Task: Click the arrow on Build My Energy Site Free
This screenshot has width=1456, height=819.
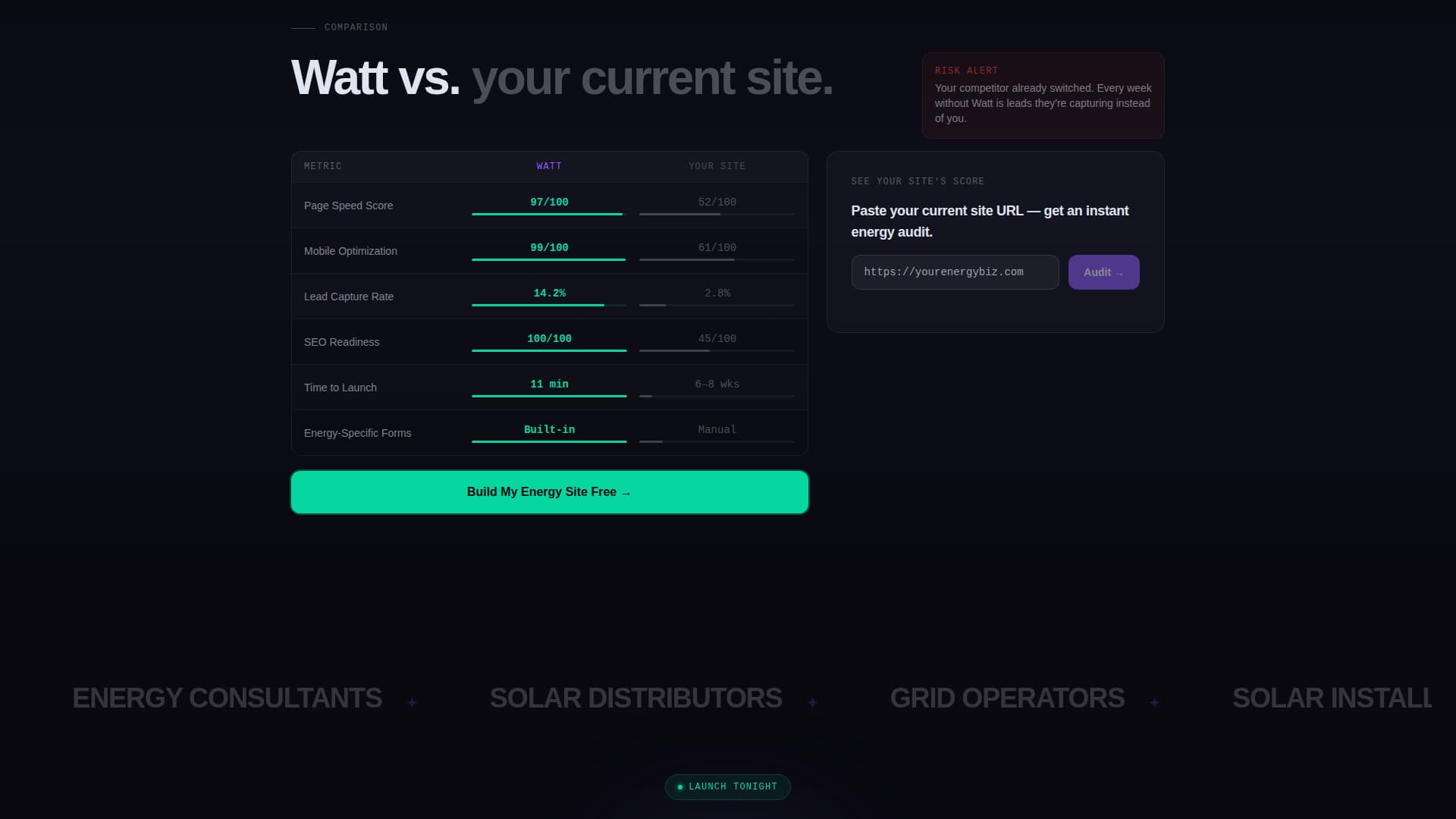Action: pyautogui.click(x=626, y=491)
